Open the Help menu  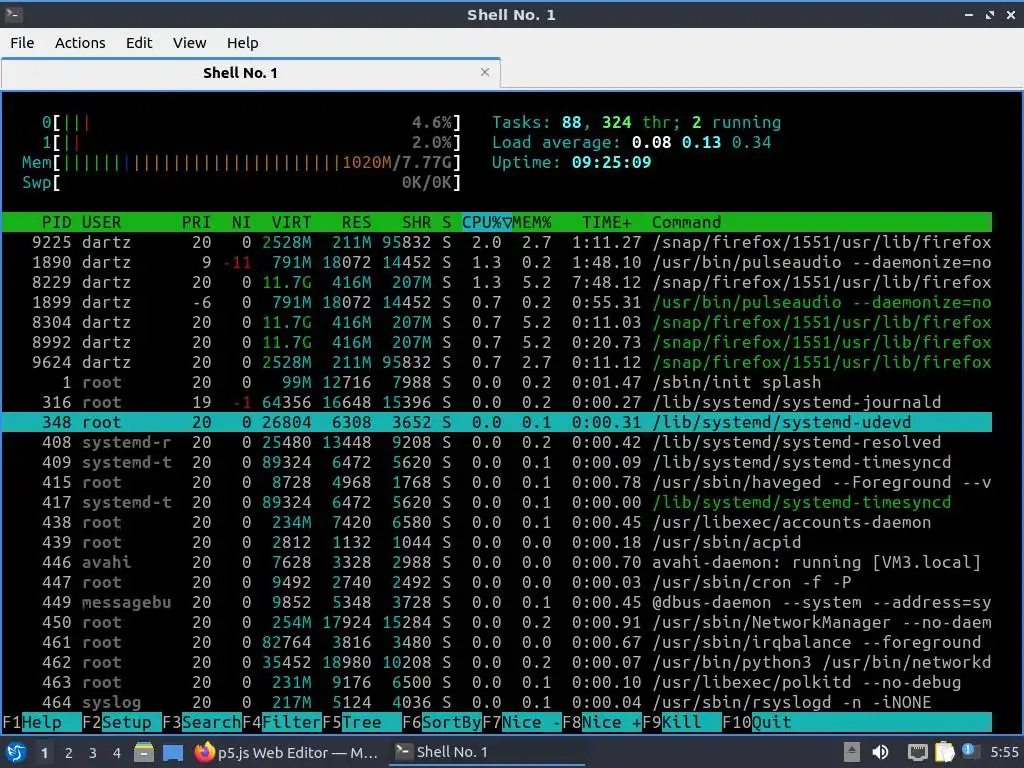(242, 42)
